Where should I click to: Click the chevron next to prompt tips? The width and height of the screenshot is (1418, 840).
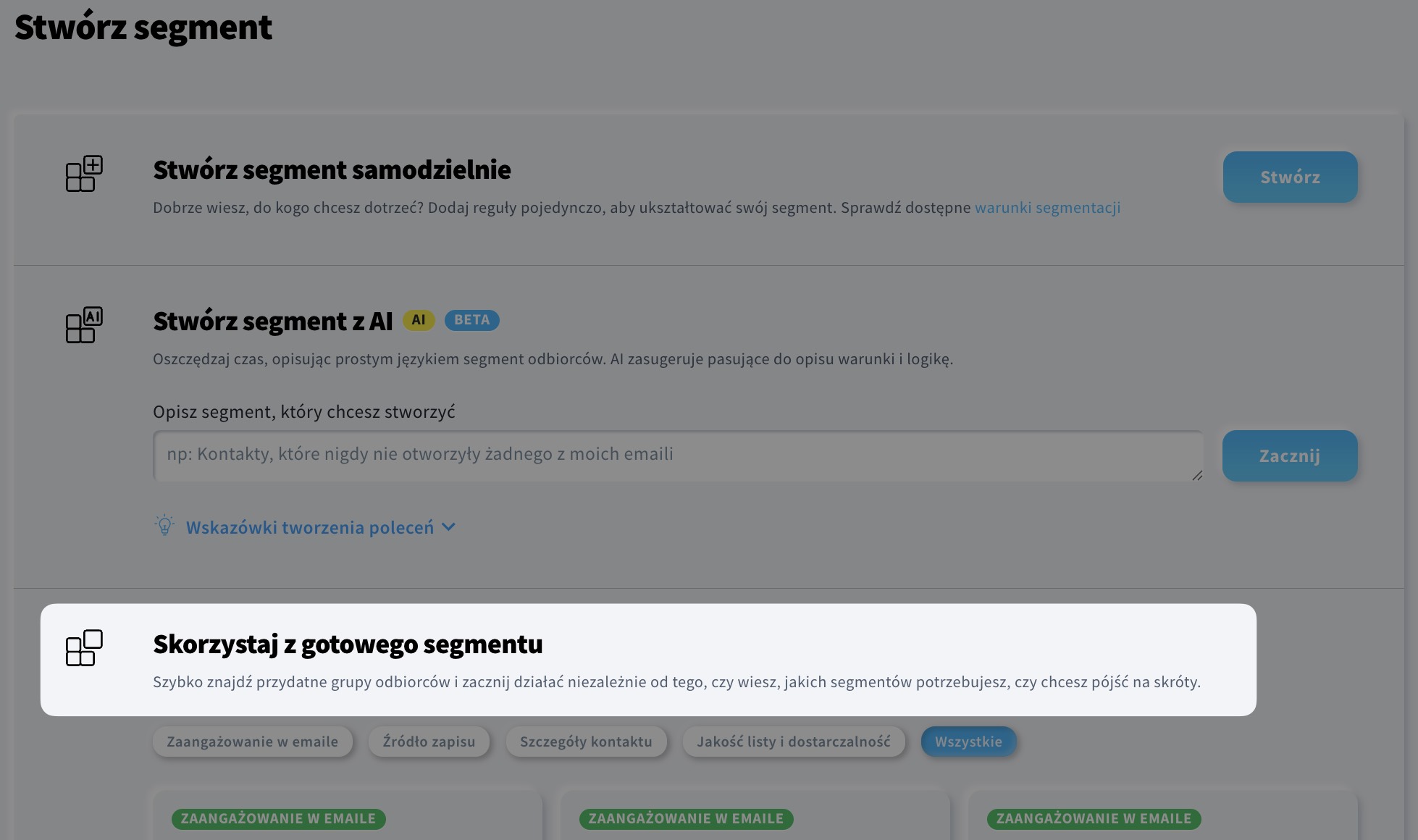click(448, 527)
